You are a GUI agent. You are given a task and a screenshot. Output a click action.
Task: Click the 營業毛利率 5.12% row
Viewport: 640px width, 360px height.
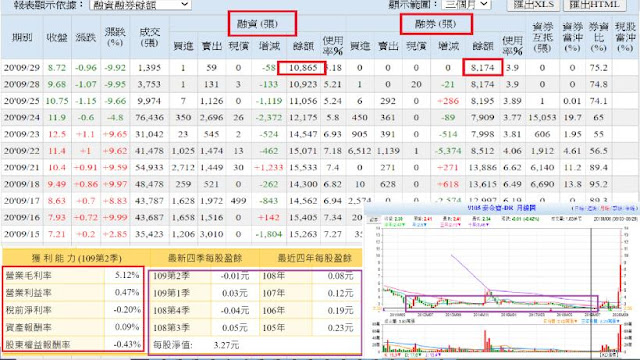click(73, 276)
